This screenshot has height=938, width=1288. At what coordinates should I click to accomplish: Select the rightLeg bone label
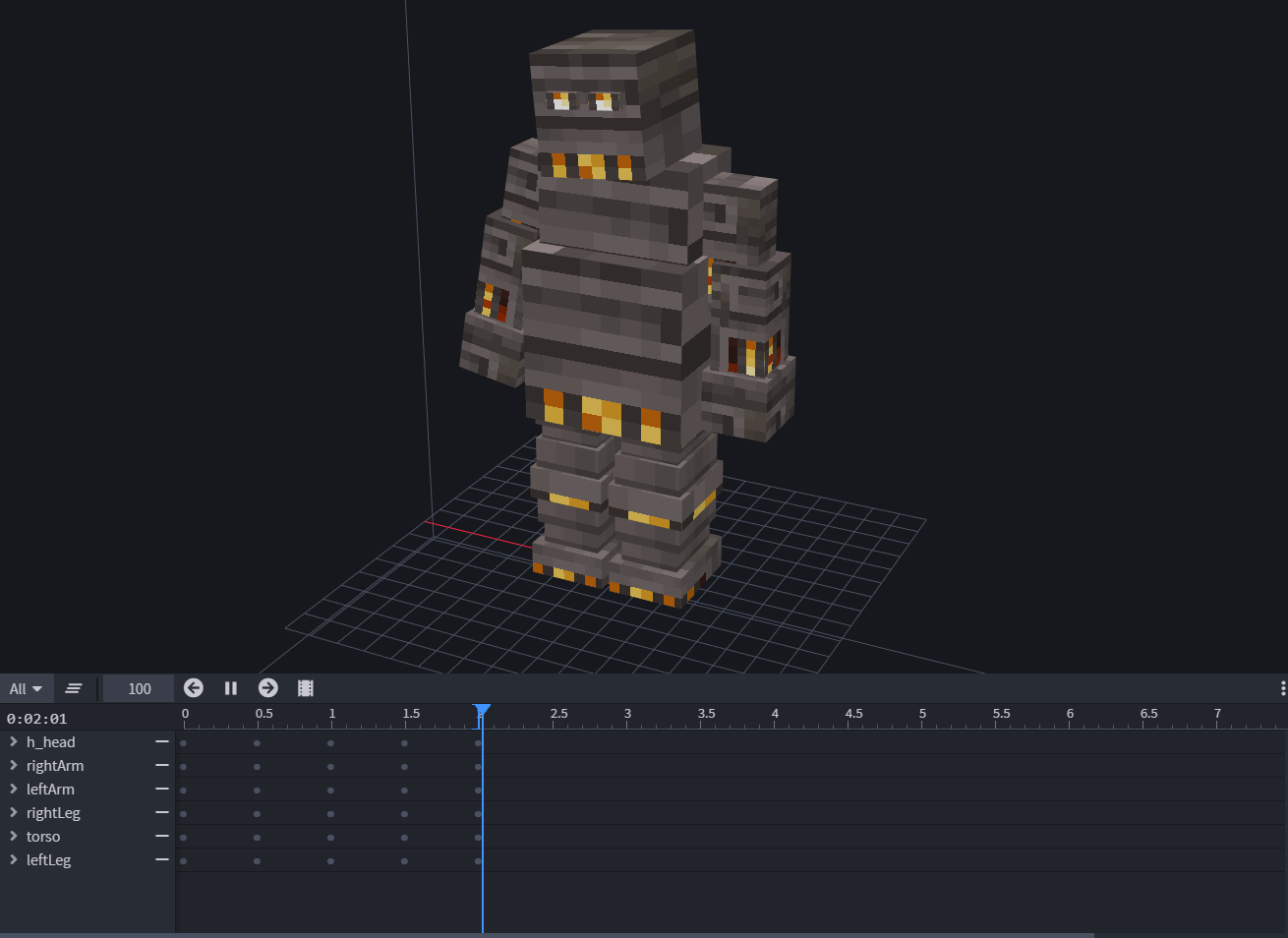point(53,813)
